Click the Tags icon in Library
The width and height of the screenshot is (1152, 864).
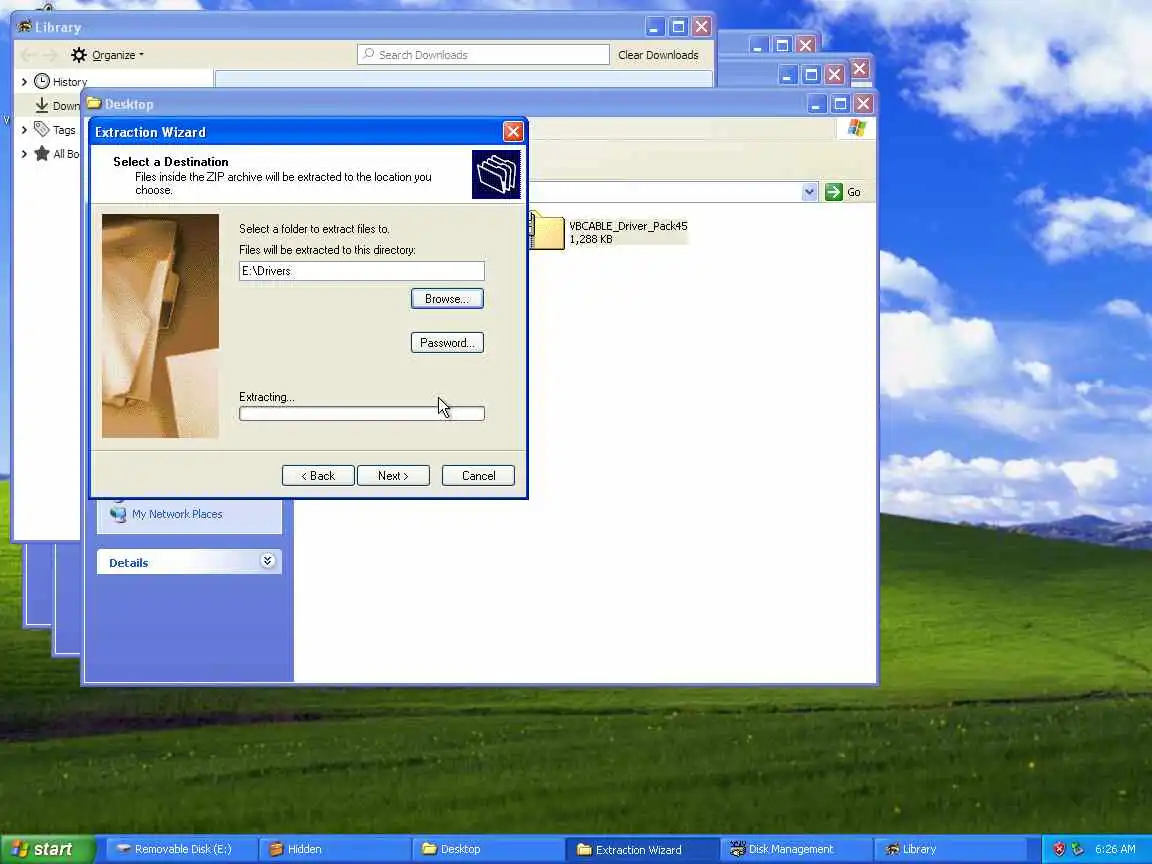42,129
